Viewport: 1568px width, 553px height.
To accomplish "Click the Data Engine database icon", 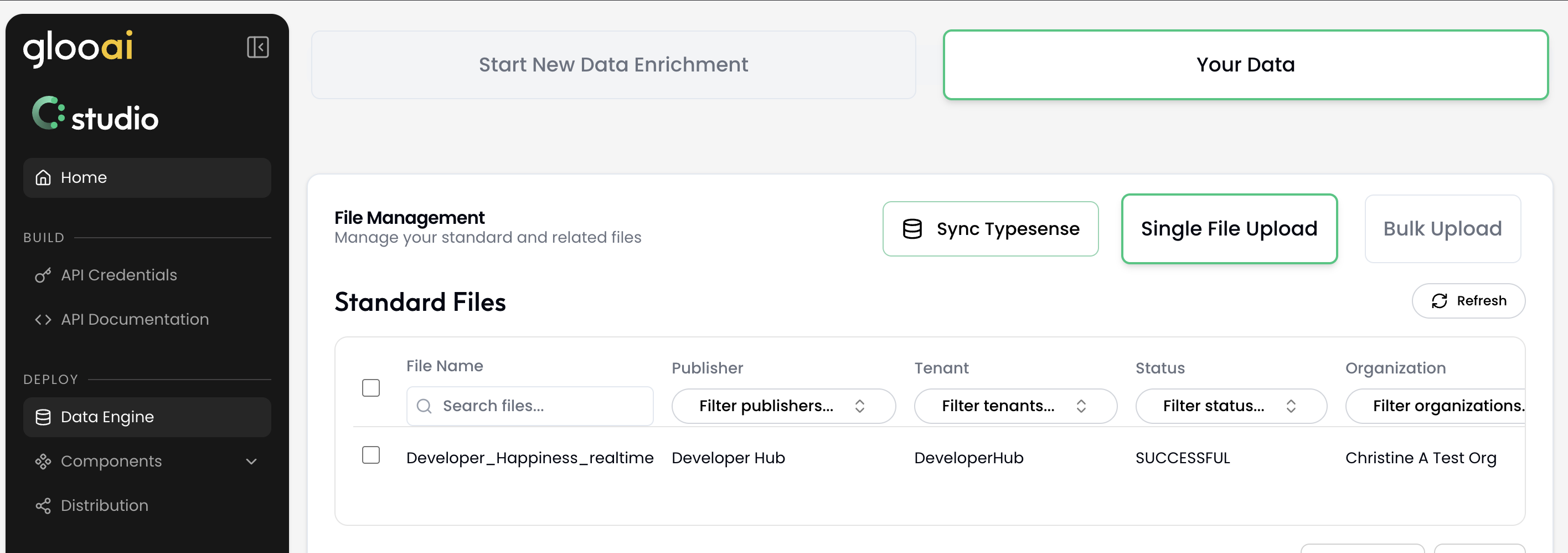I will (x=43, y=417).
